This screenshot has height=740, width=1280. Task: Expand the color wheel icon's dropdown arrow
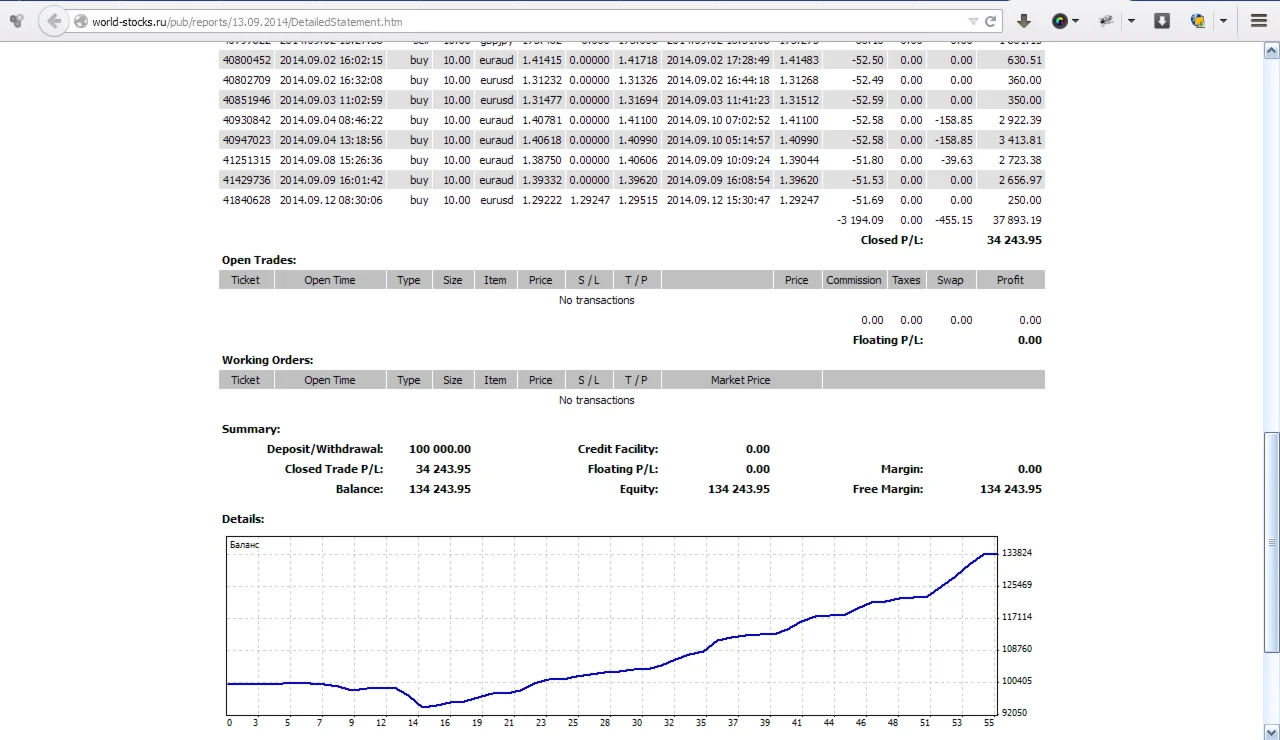coord(1076,21)
